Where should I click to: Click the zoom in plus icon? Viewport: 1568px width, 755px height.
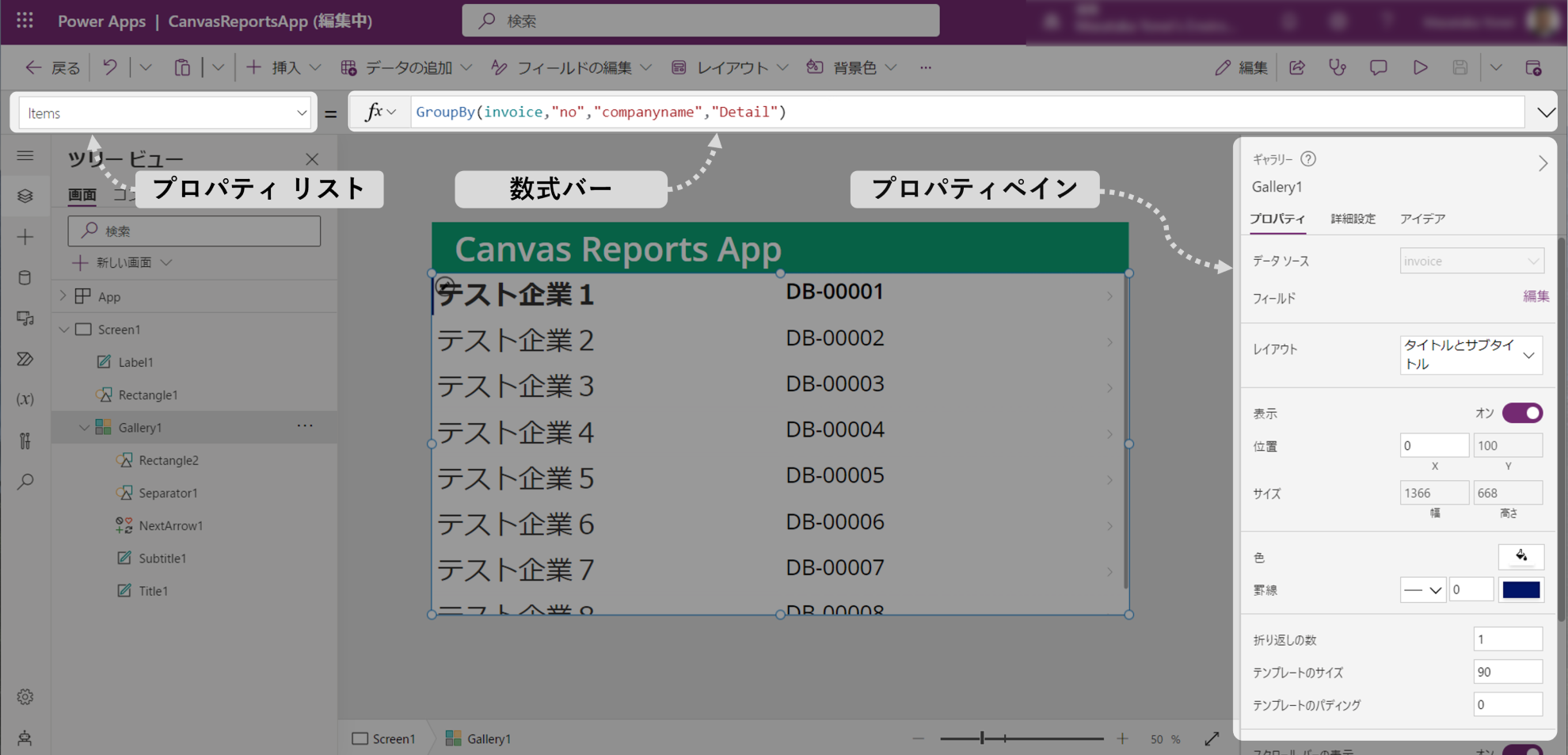(x=1123, y=738)
